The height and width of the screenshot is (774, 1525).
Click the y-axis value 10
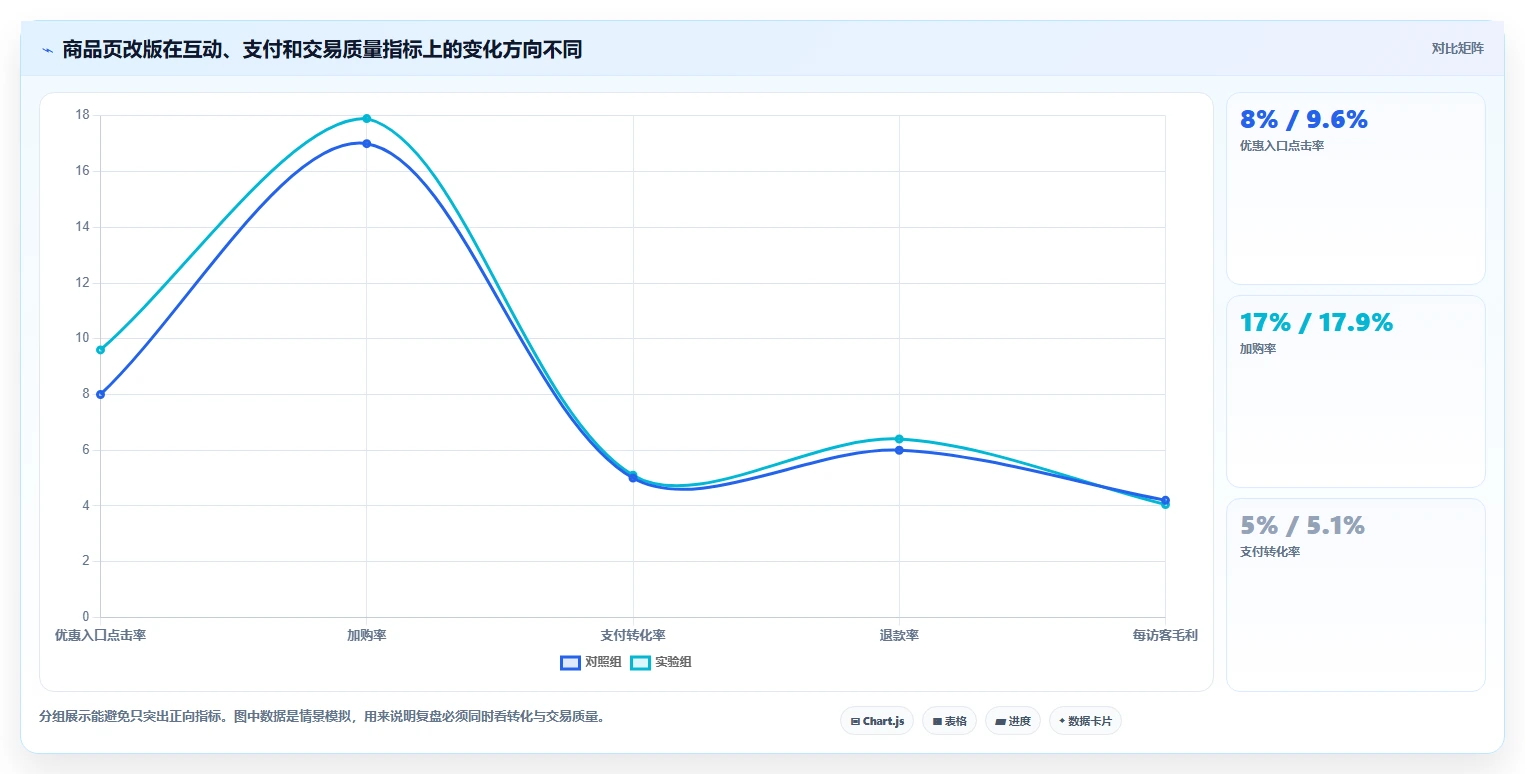[82, 338]
